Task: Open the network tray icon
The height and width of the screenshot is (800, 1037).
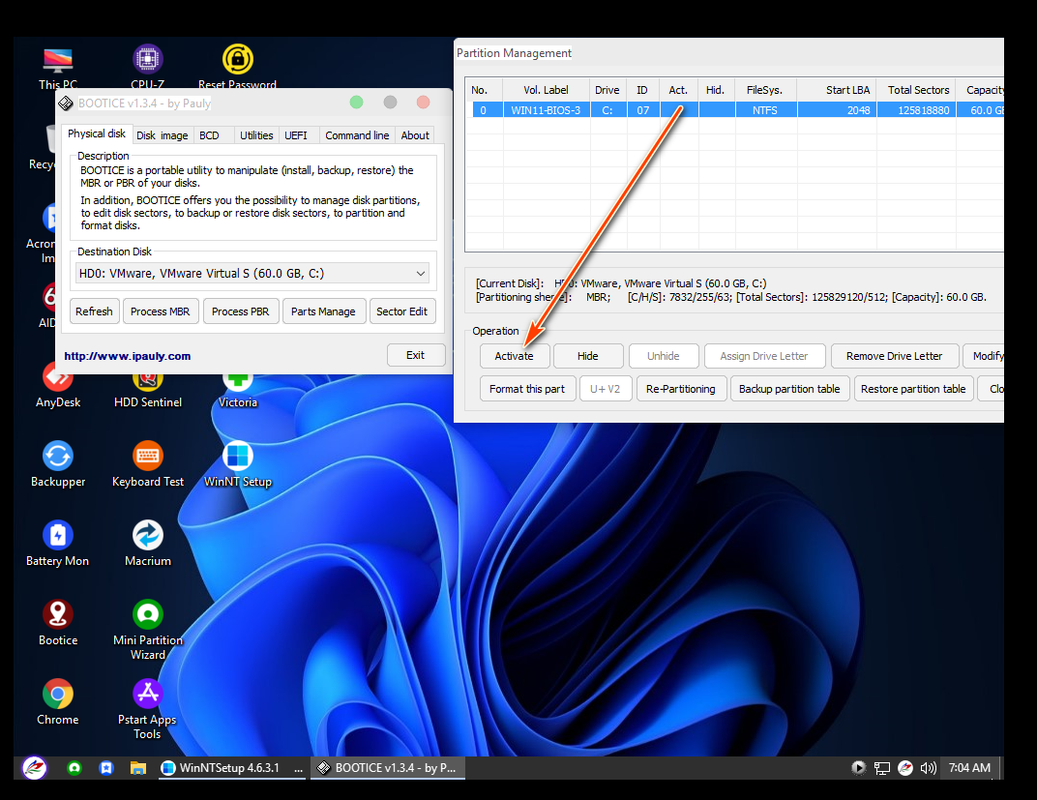Action: [882, 768]
